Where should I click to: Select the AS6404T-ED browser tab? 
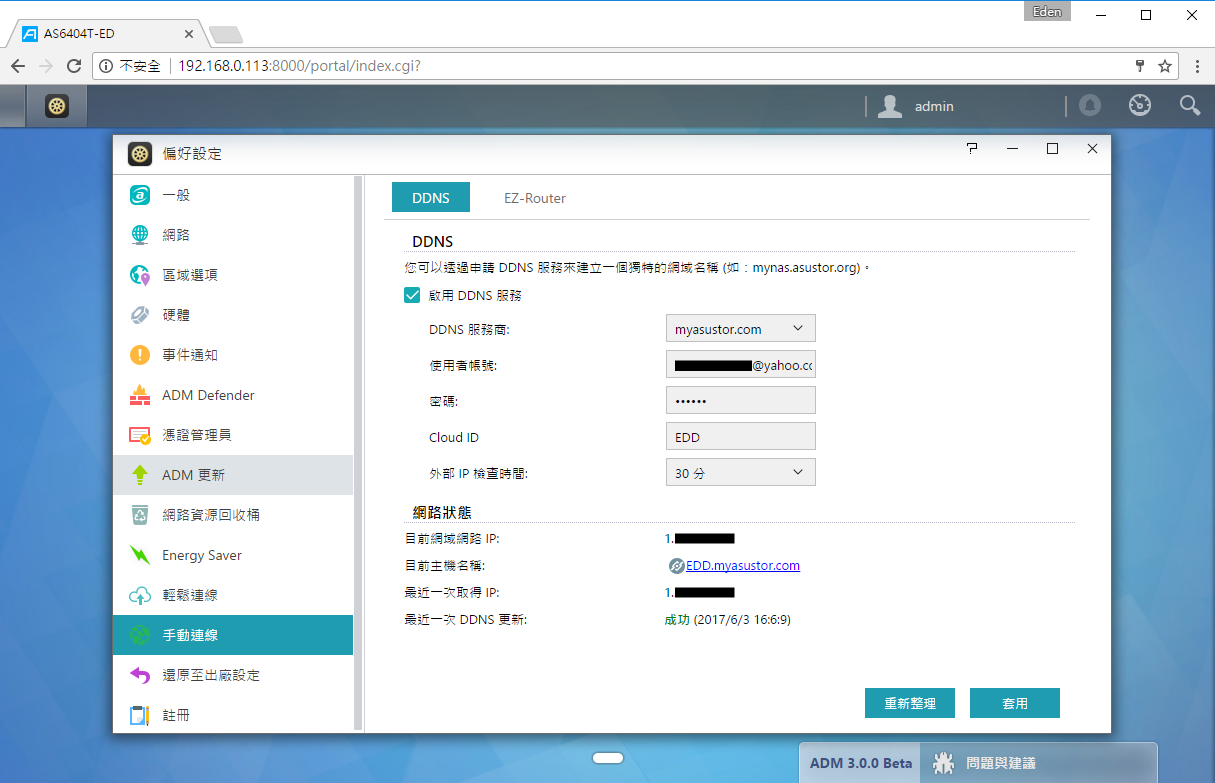(105, 33)
